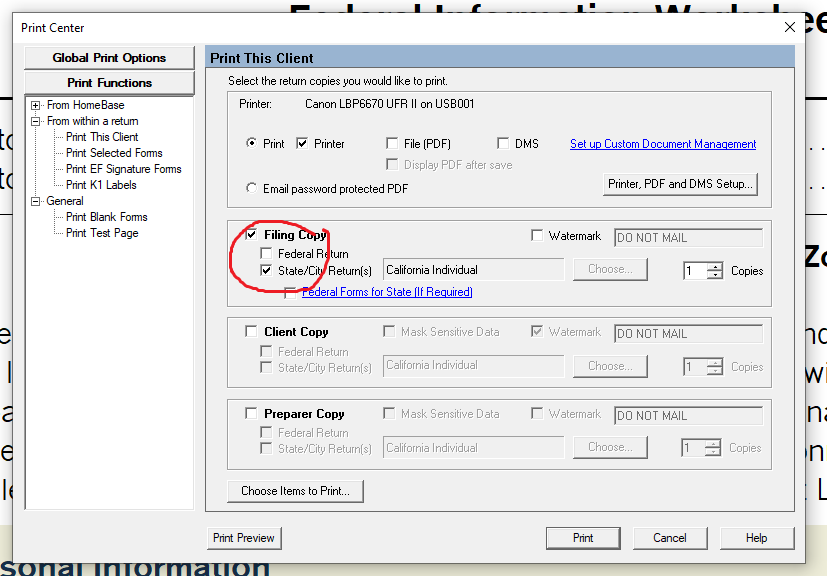
Task: Switch to the Print Functions section
Action: [x=109, y=83]
